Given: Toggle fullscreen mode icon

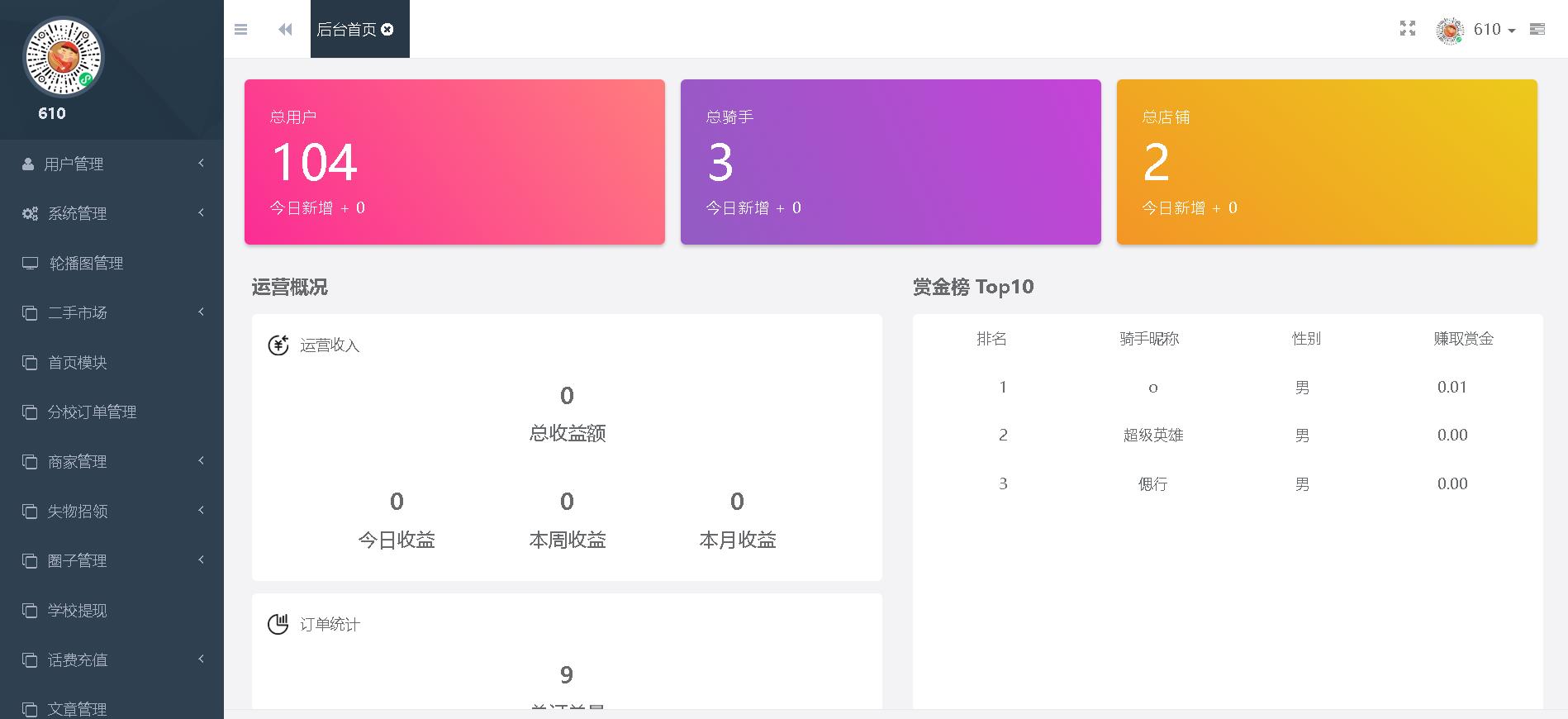Looking at the screenshot, I should click(1408, 29).
